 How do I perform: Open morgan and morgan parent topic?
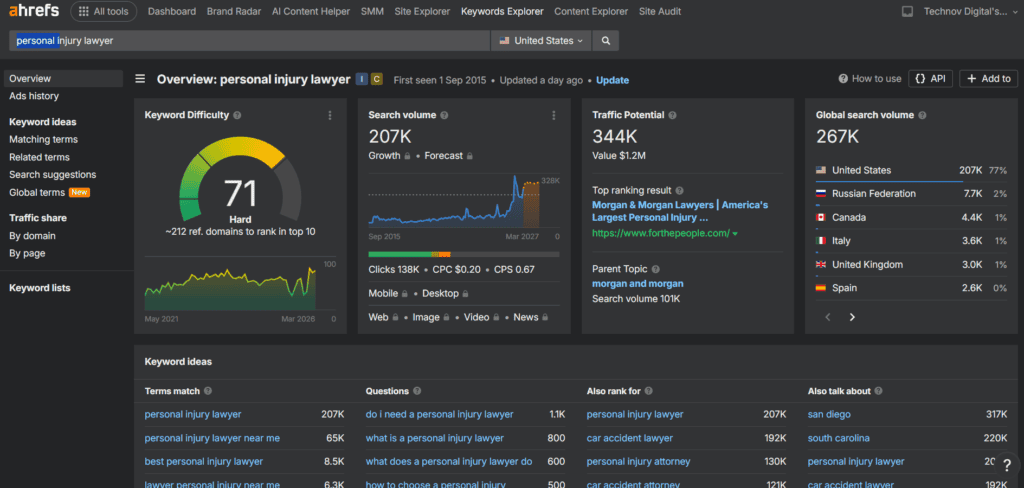tap(637, 284)
